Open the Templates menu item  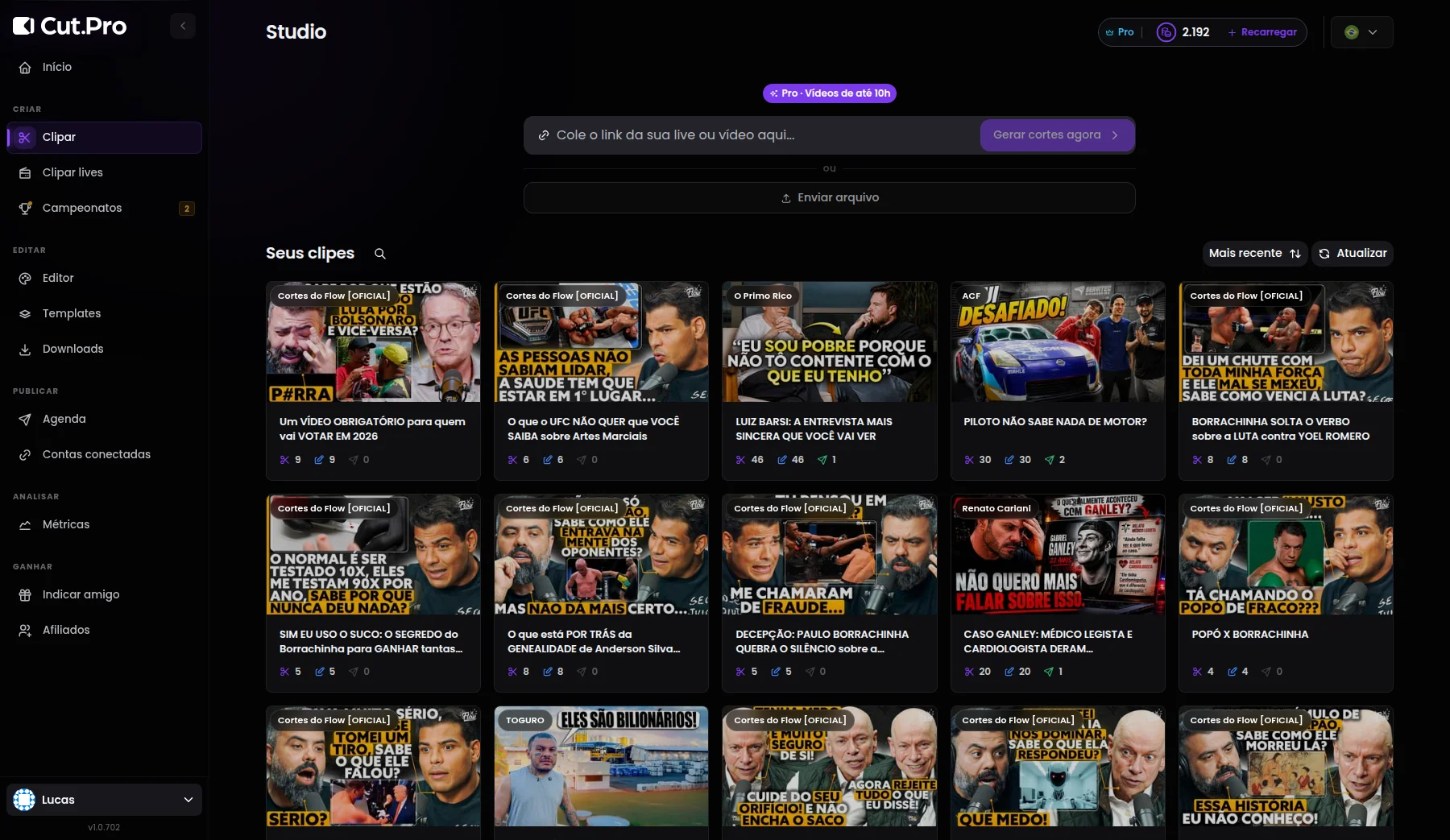104,313
